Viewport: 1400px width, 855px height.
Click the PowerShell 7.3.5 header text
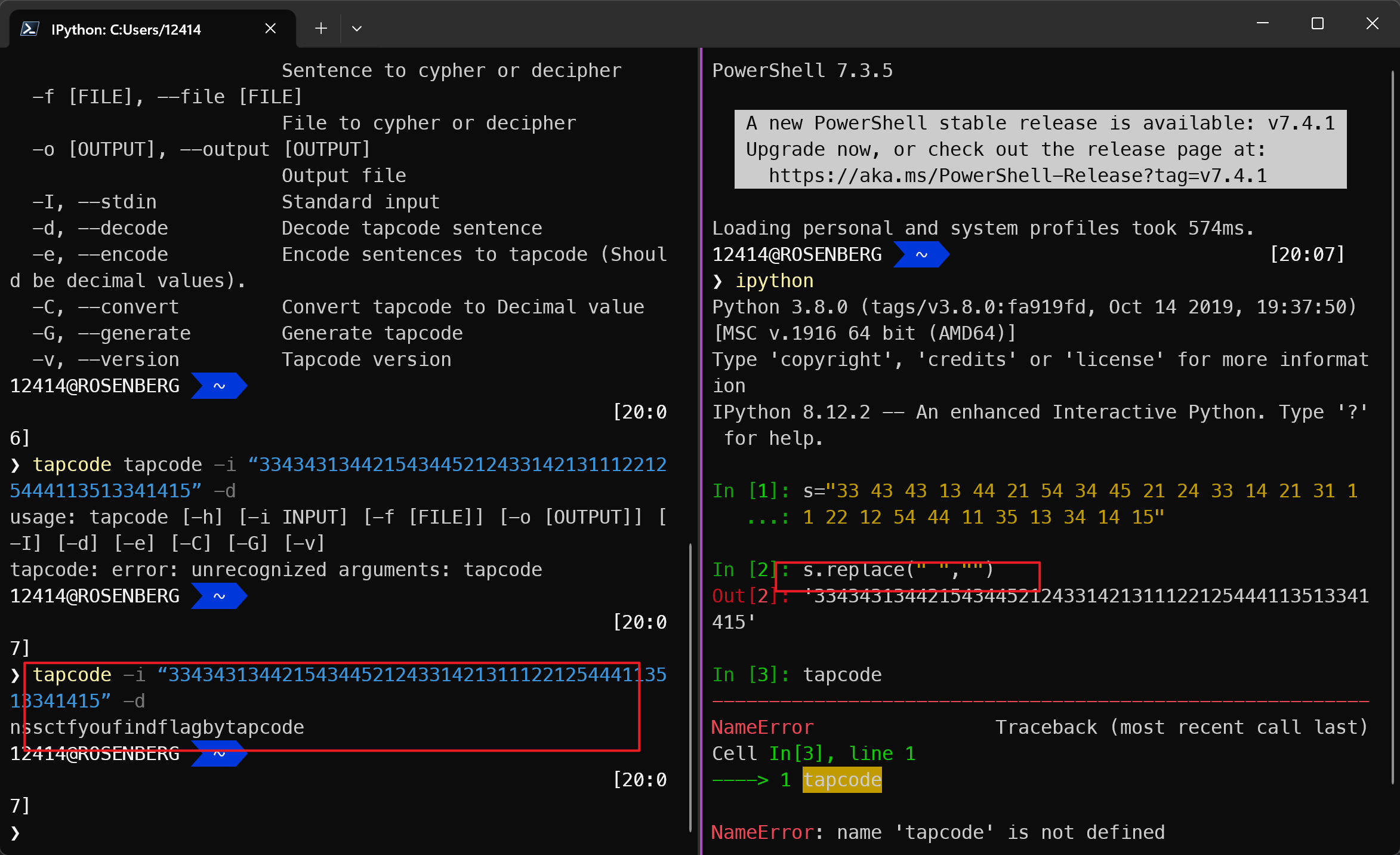pyautogui.click(x=802, y=70)
